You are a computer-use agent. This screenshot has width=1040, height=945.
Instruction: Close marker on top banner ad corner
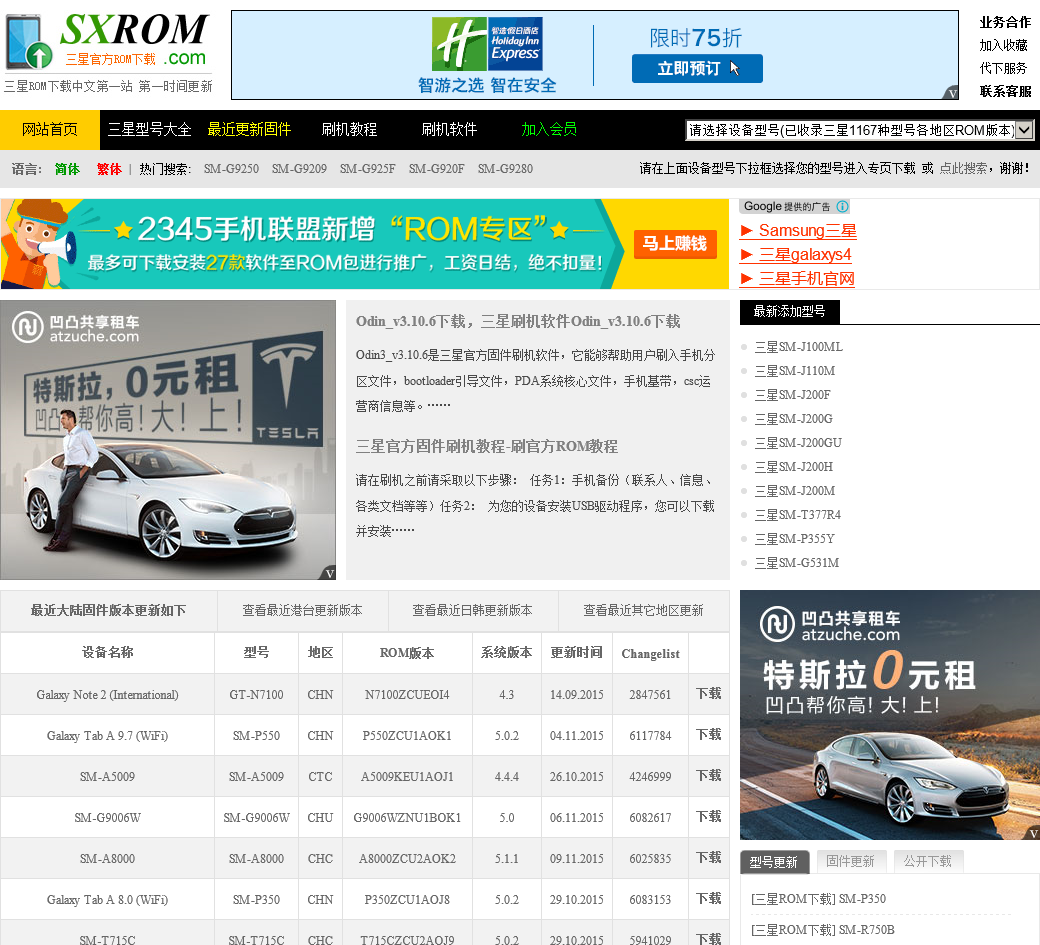(952, 93)
